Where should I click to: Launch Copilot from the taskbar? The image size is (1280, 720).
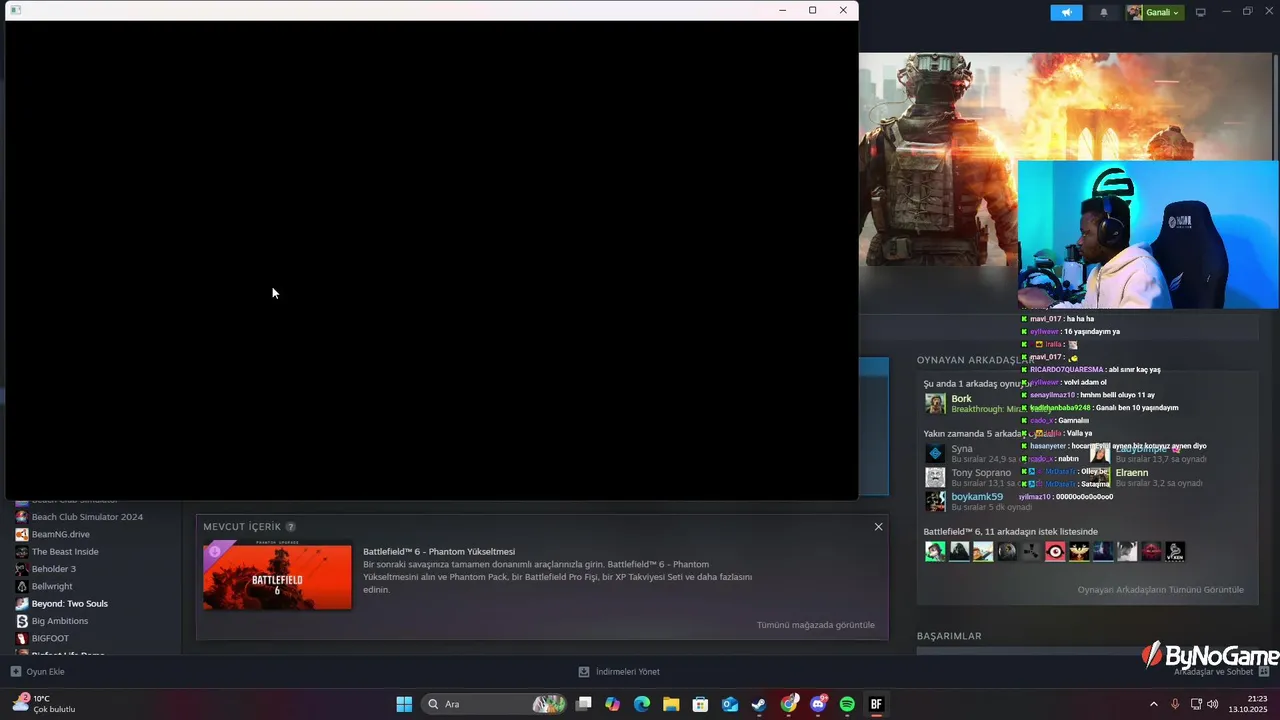pyautogui.click(x=613, y=704)
